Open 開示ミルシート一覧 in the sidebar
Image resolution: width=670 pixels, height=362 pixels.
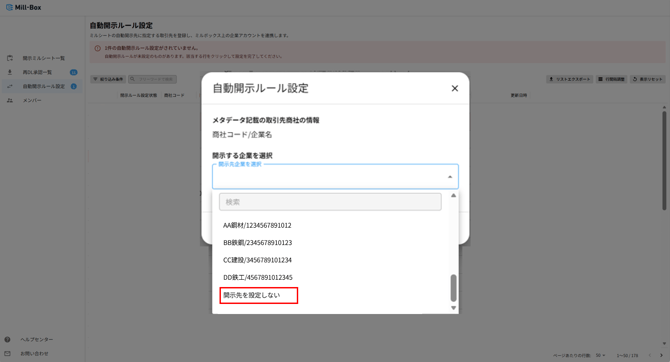(44, 58)
